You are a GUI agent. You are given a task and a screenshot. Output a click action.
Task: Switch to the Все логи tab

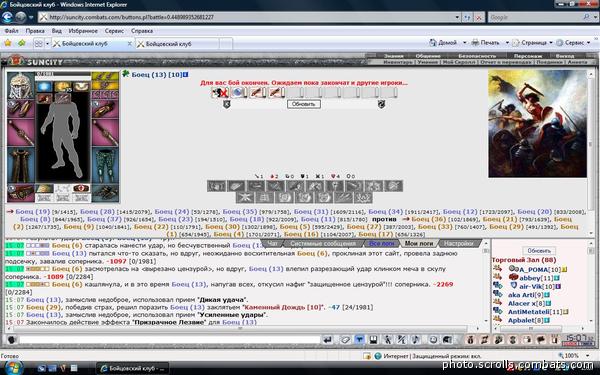[x=382, y=243]
